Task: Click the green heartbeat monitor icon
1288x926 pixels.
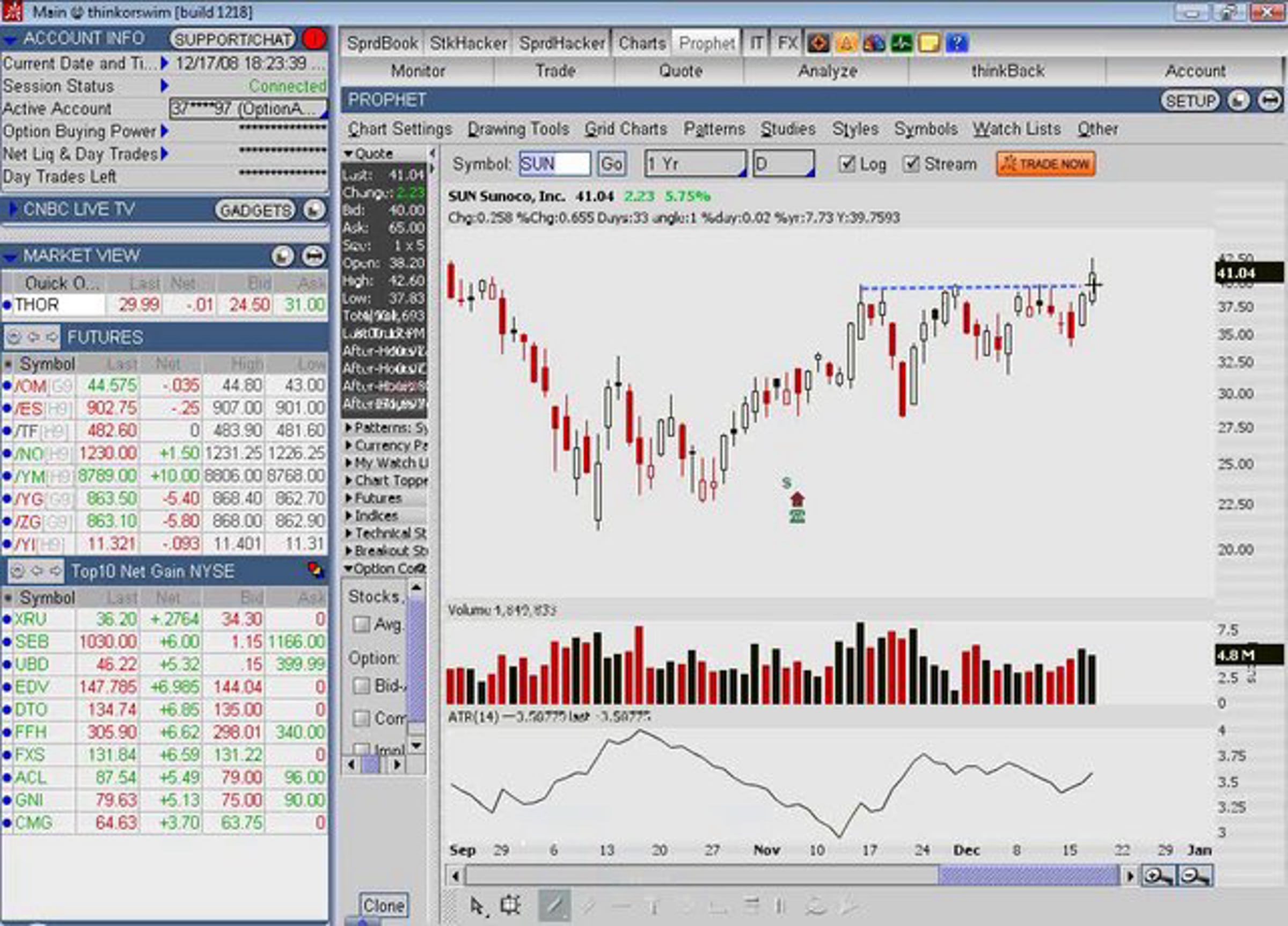Action: pos(901,42)
